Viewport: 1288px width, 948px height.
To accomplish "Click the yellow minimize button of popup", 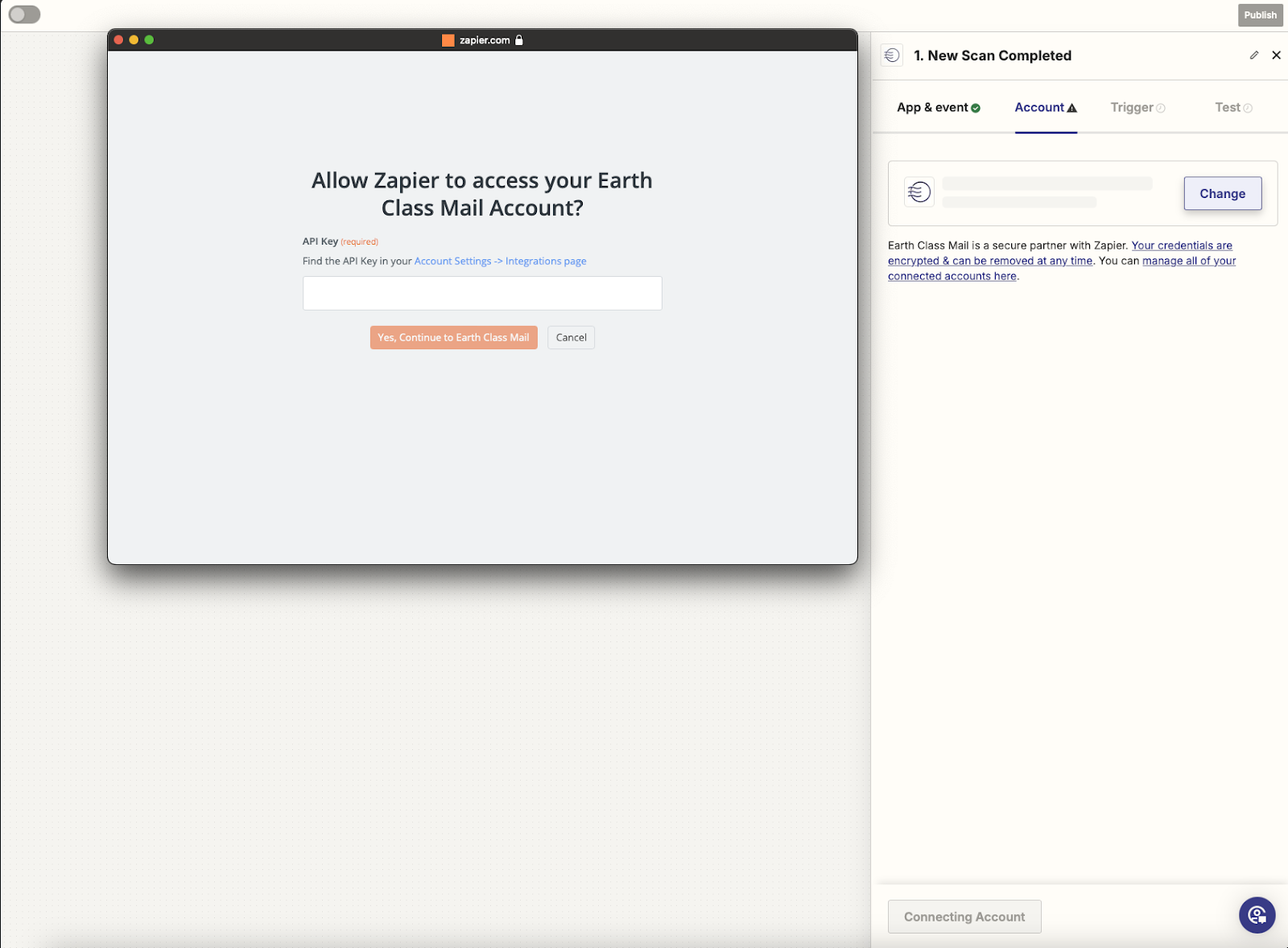I will click(x=134, y=40).
